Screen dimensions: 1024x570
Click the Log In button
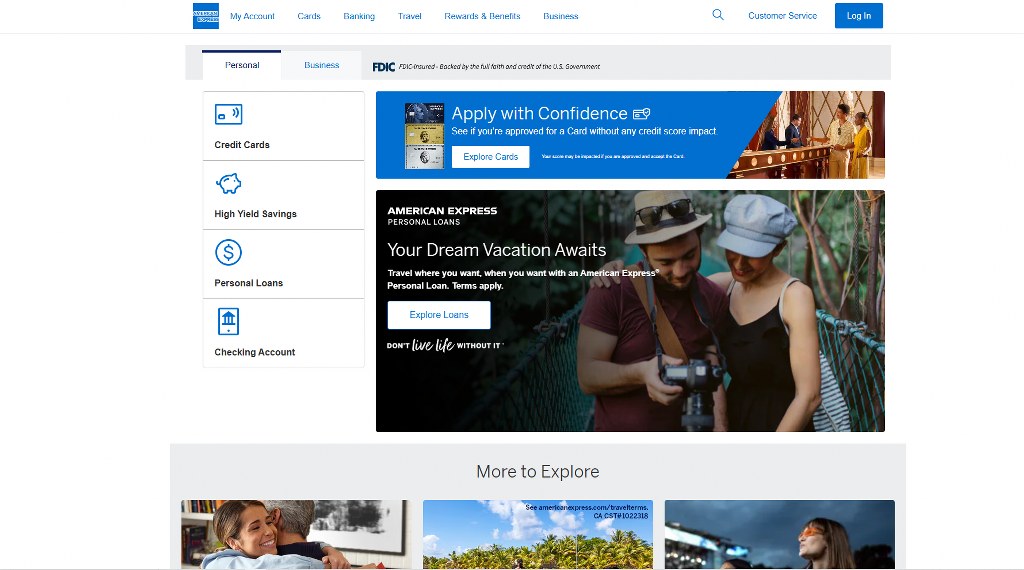click(x=859, y=16)
